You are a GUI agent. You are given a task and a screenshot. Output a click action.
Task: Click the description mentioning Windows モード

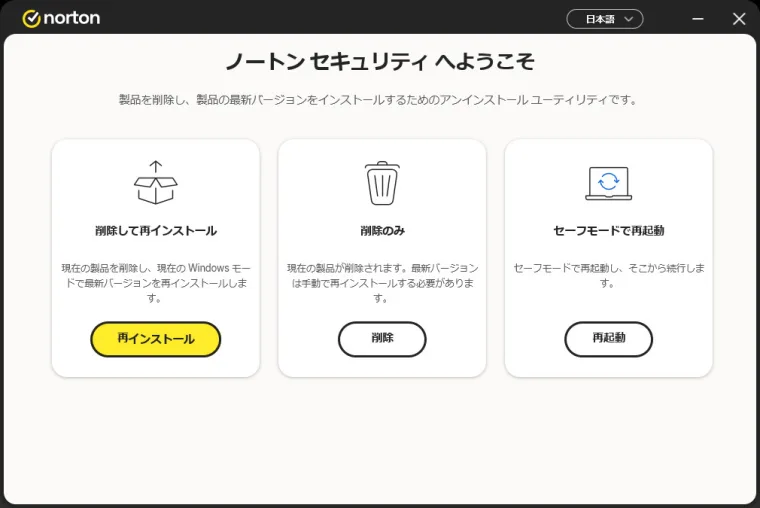[x=156, y=283]
